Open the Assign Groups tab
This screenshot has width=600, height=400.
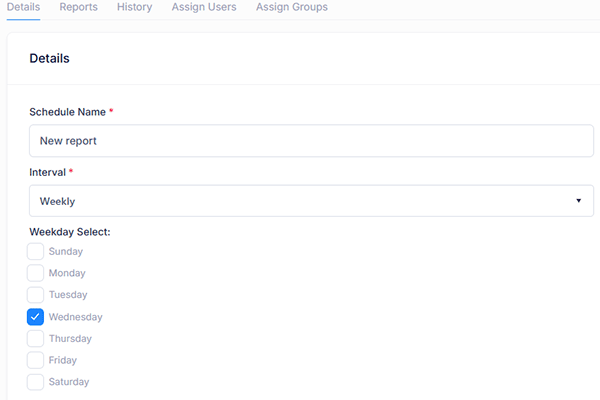tap(291, 7)
